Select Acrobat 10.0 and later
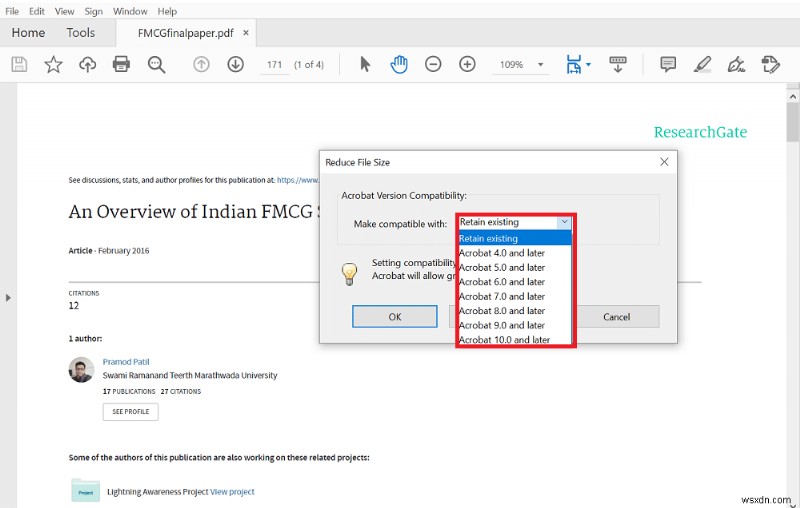800x508 pixels. (514, 340)
